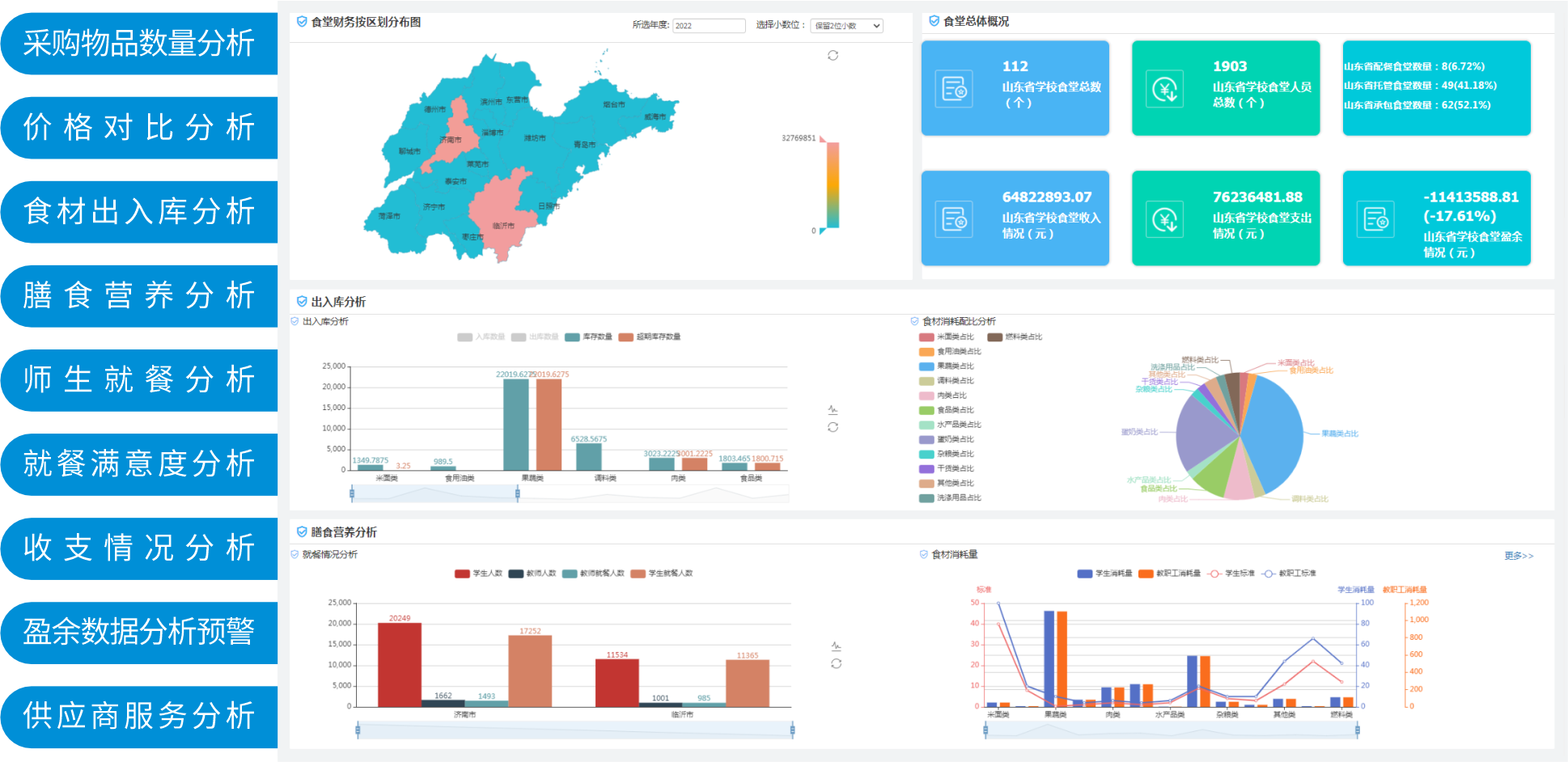The width and height of the screenshot is (1568, 762).
Task: Click the 所选年度 year input field
Action: point(708,26)
